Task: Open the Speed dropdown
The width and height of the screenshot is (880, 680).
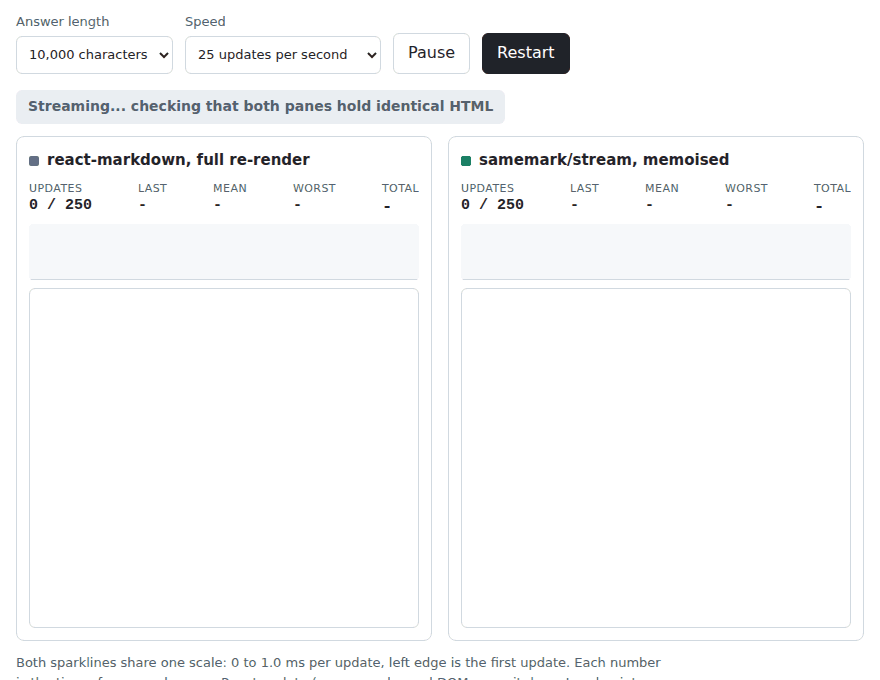Action: [x=283, y=55]
